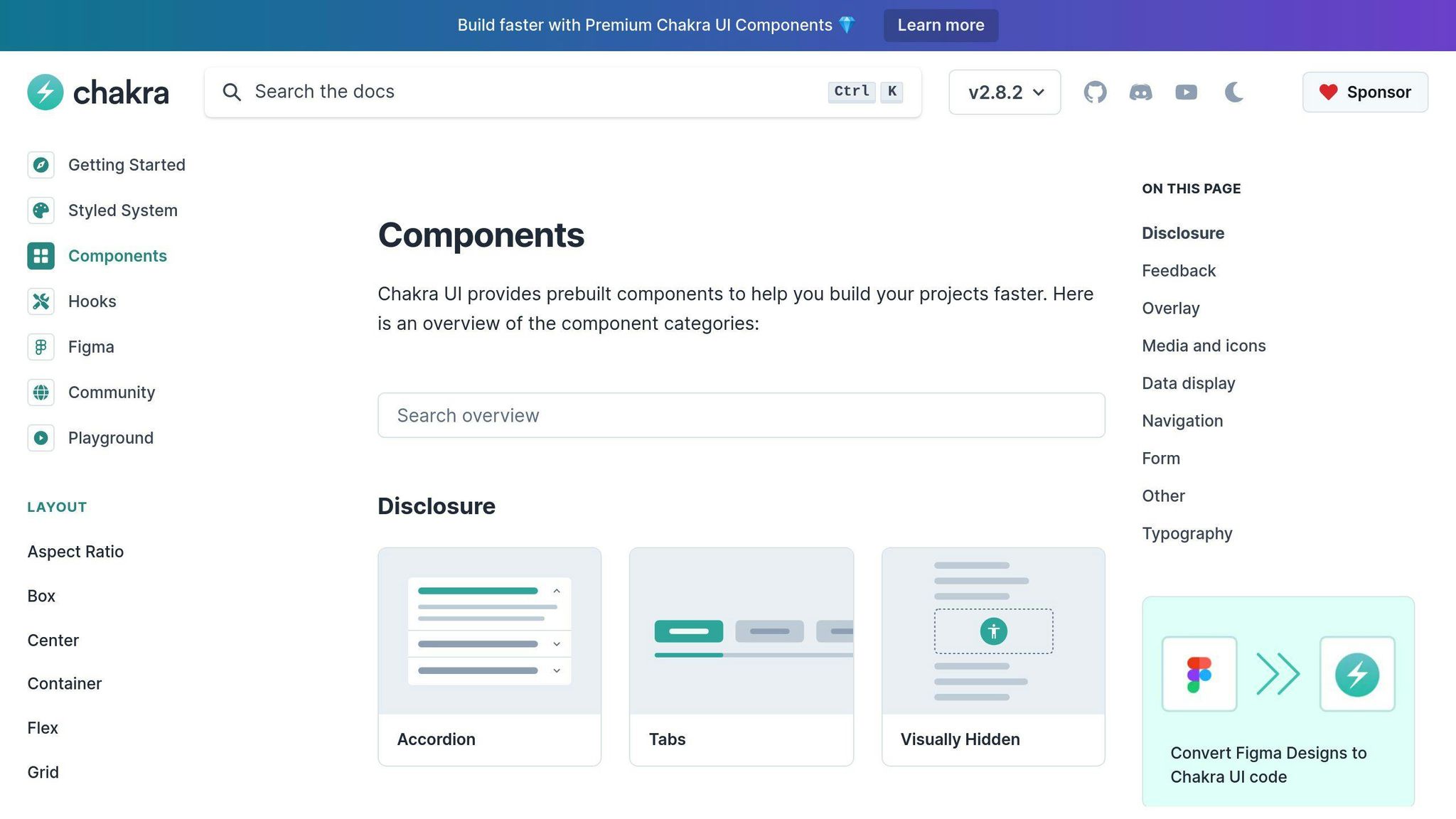
Task: Click the Ctrl K shortcut hint
Action: point(865,92)
